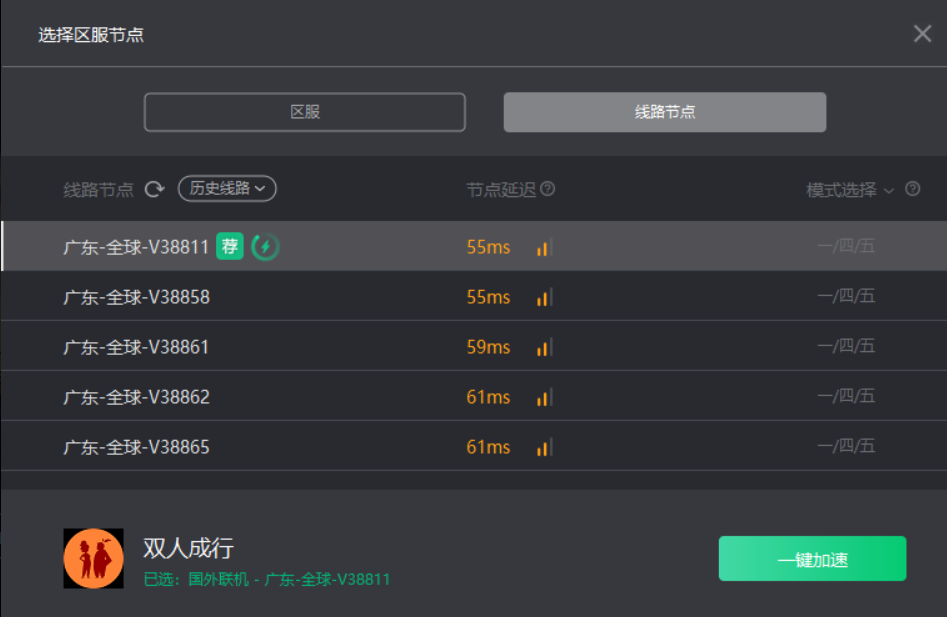Select node 广东-全球-V38865
This screenshot has width=947, height=617.
coord(474,447)
